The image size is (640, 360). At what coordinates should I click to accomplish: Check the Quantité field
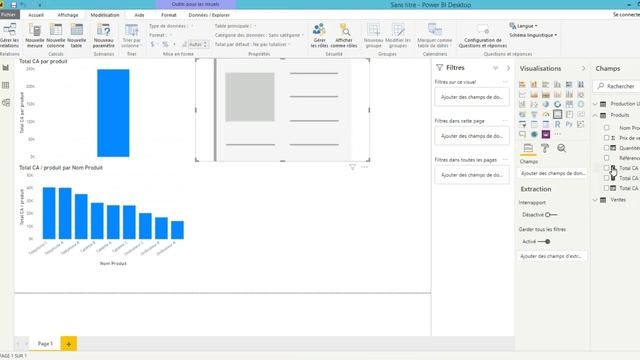tap(607, 148)
